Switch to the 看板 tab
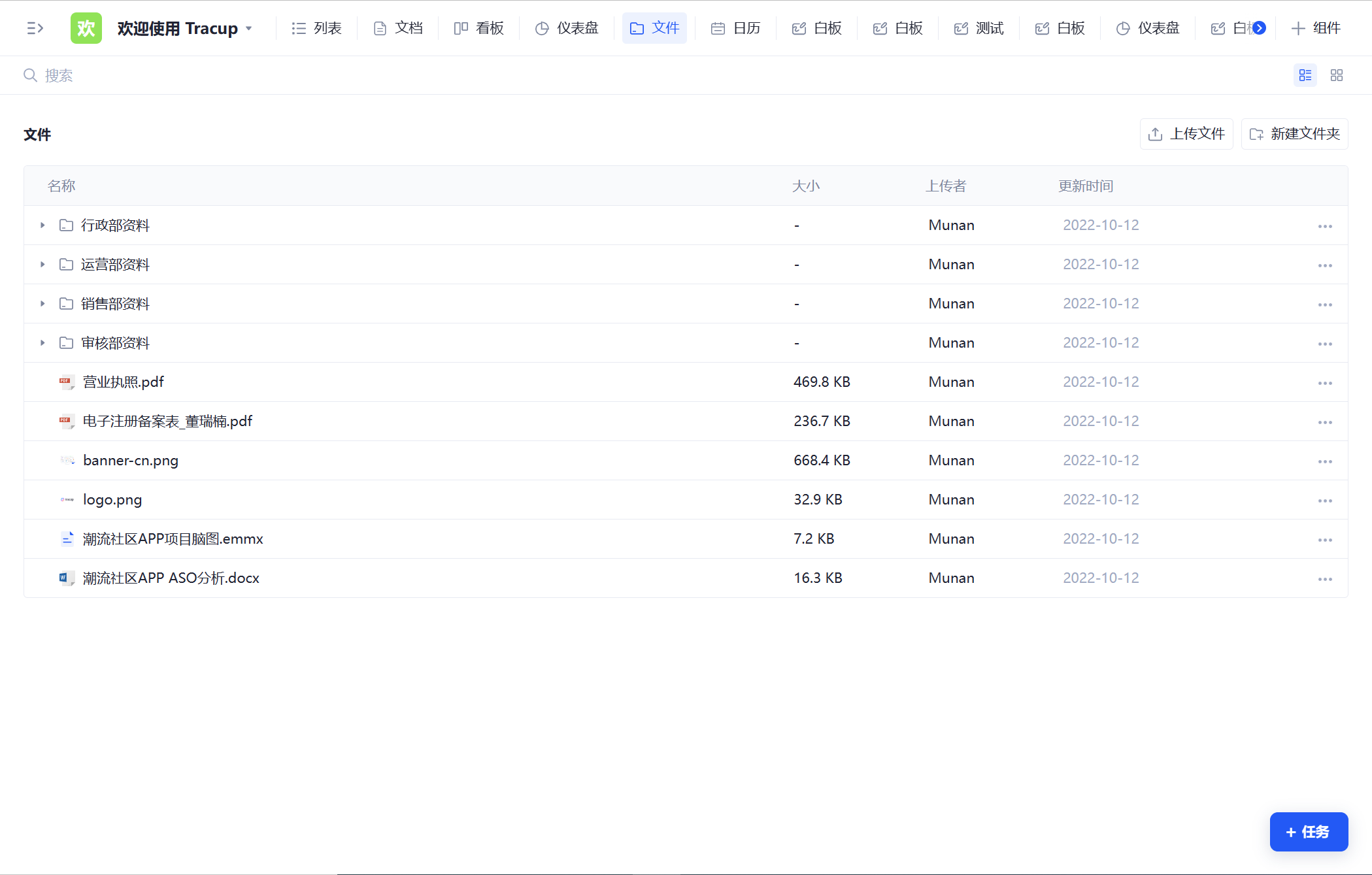 479,28
